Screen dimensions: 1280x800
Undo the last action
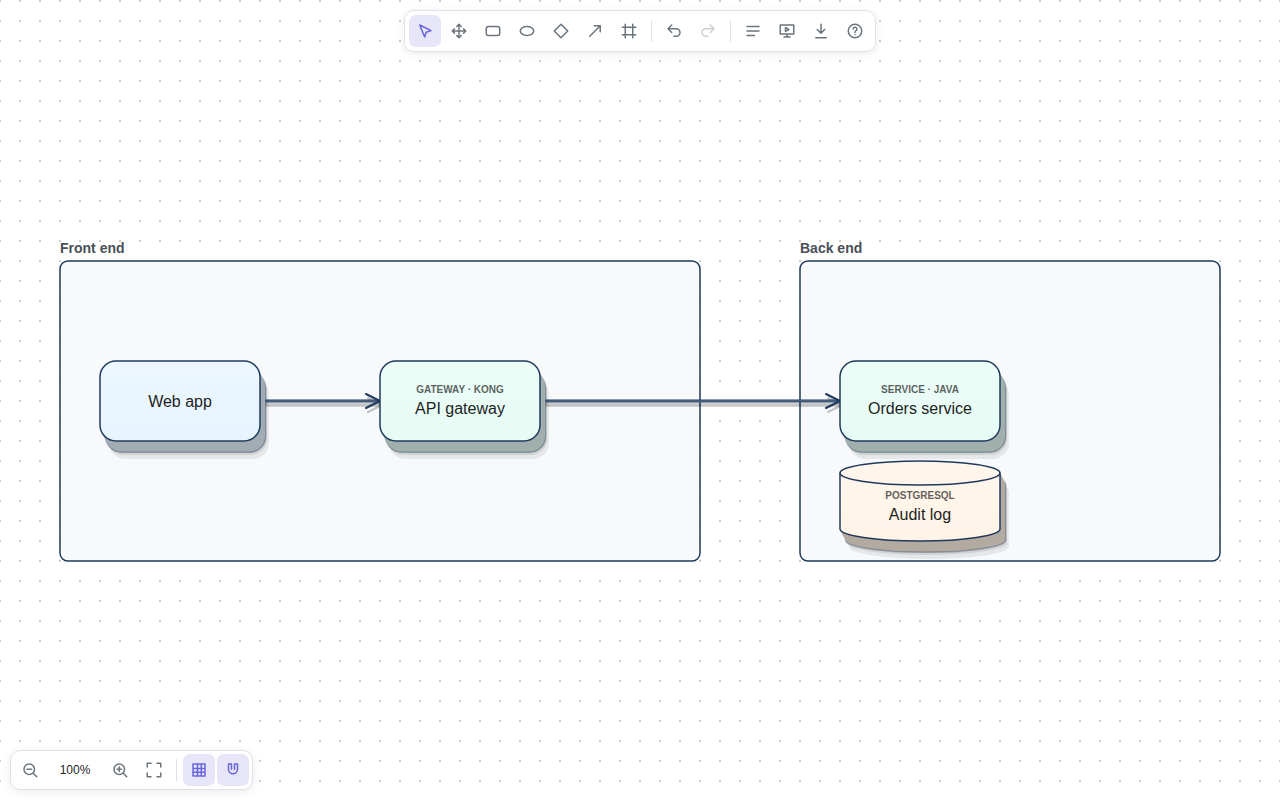(x=674, y=31)
